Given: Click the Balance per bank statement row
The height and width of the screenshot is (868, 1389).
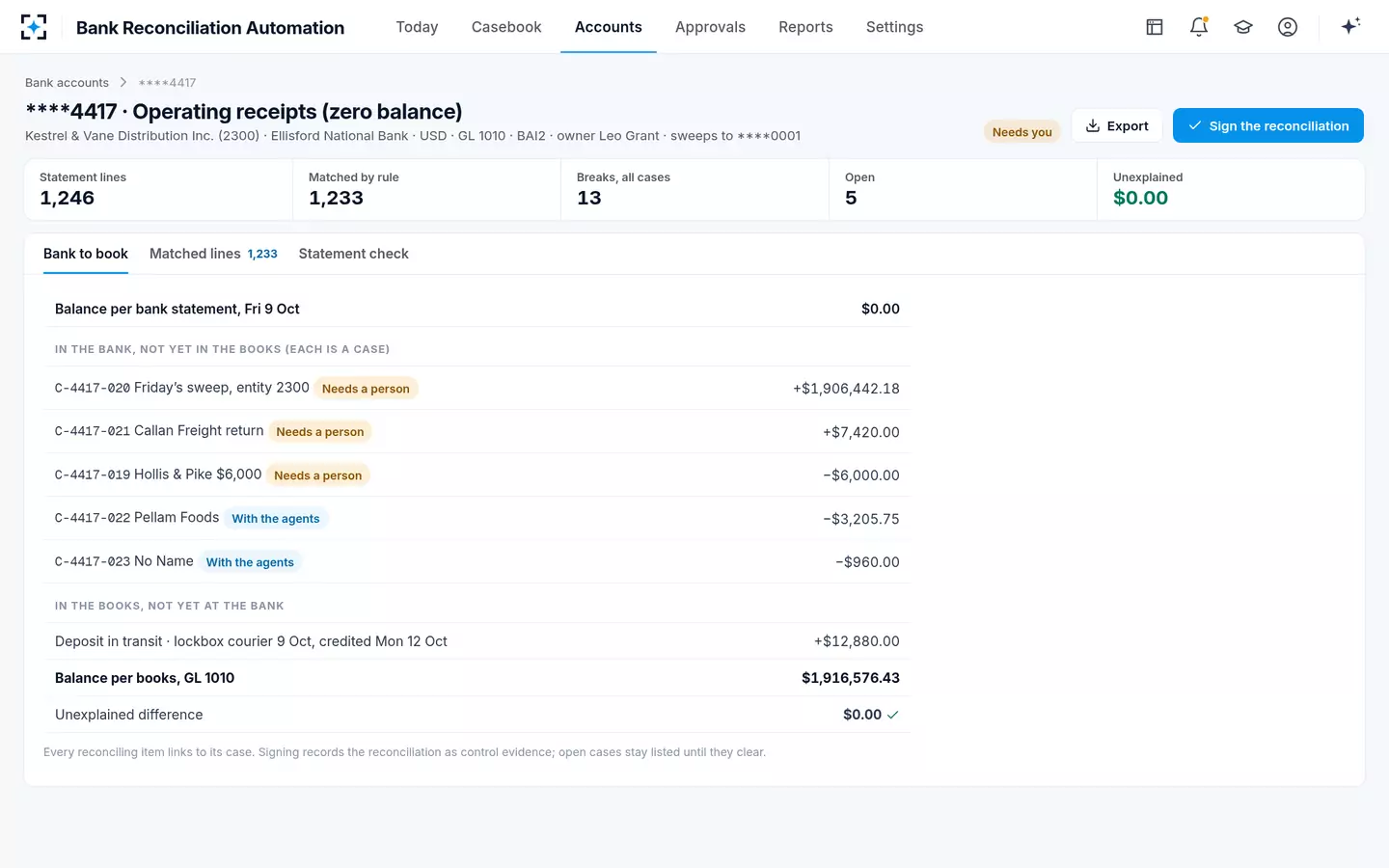Looking at the screenshot, I should (x=477, y=309).
